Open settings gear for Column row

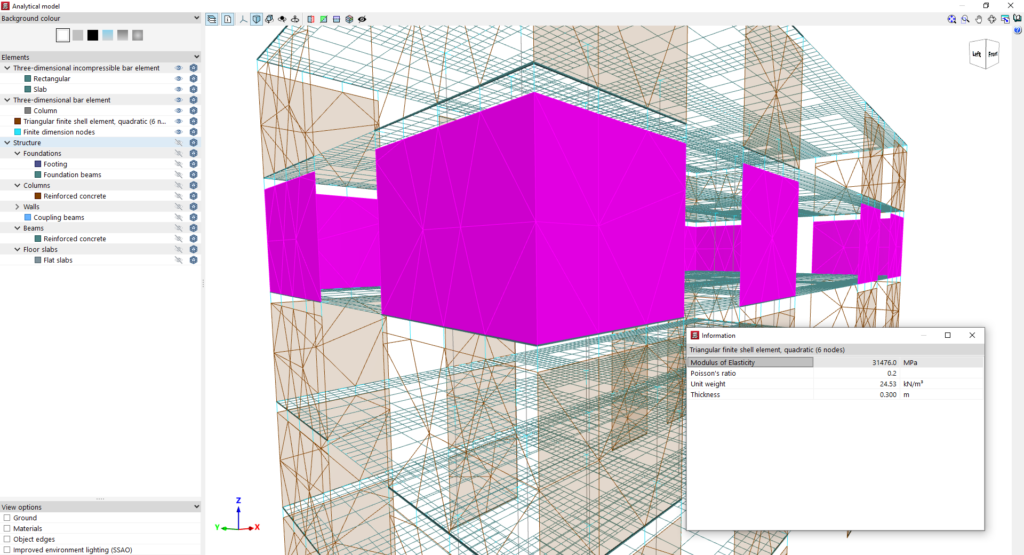click(193, 110)
